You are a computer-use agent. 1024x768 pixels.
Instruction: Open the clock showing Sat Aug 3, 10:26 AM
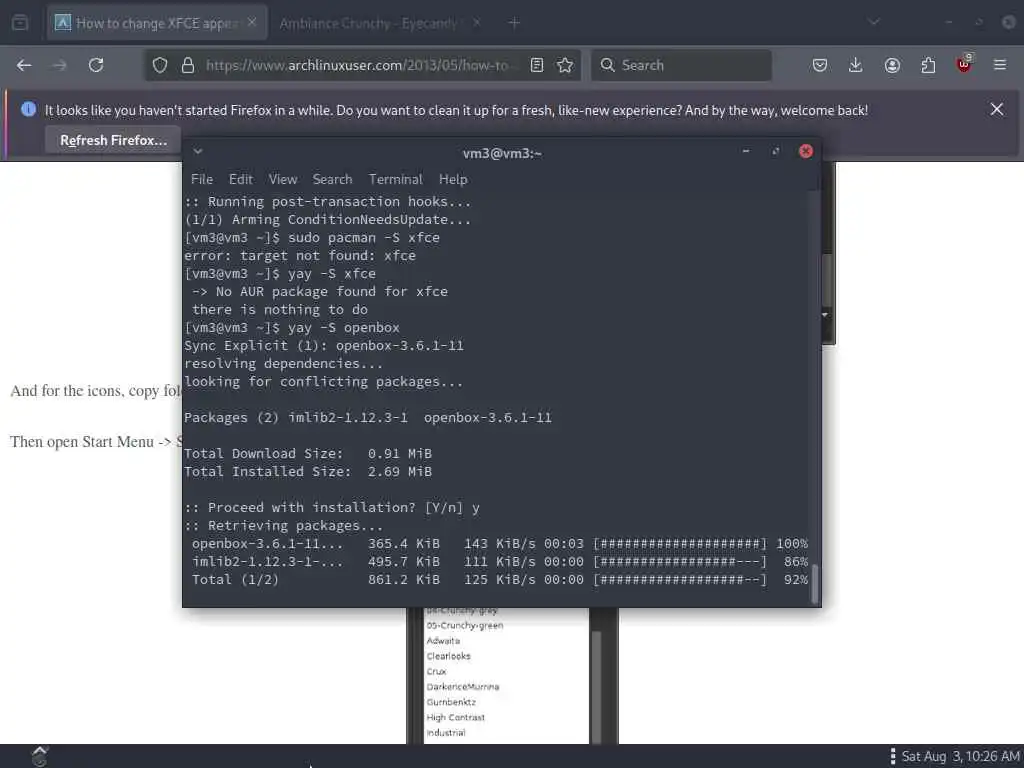point(960,756)
